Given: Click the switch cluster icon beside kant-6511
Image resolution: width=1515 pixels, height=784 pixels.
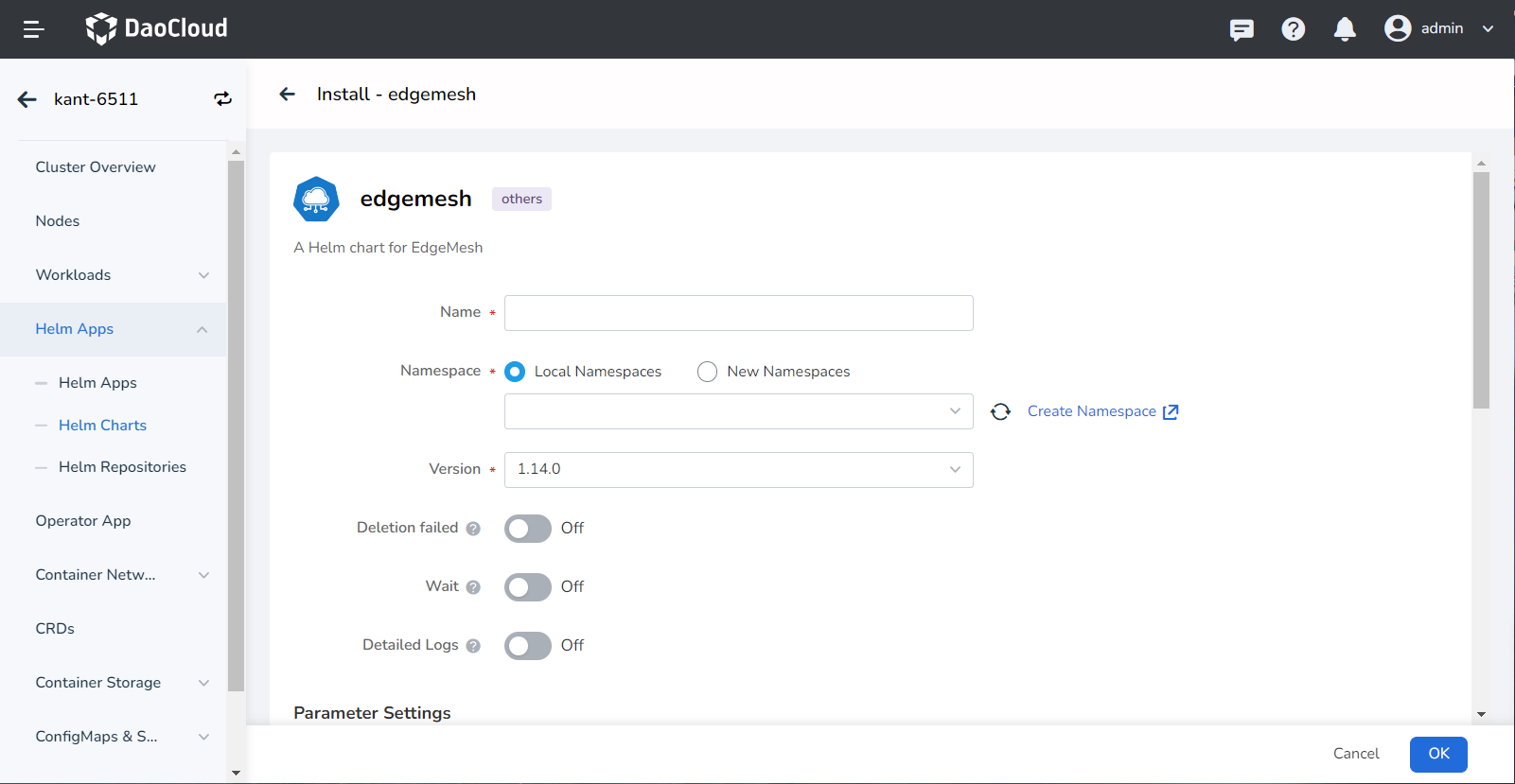Looking at the screenshot, I should click(222, 99).
